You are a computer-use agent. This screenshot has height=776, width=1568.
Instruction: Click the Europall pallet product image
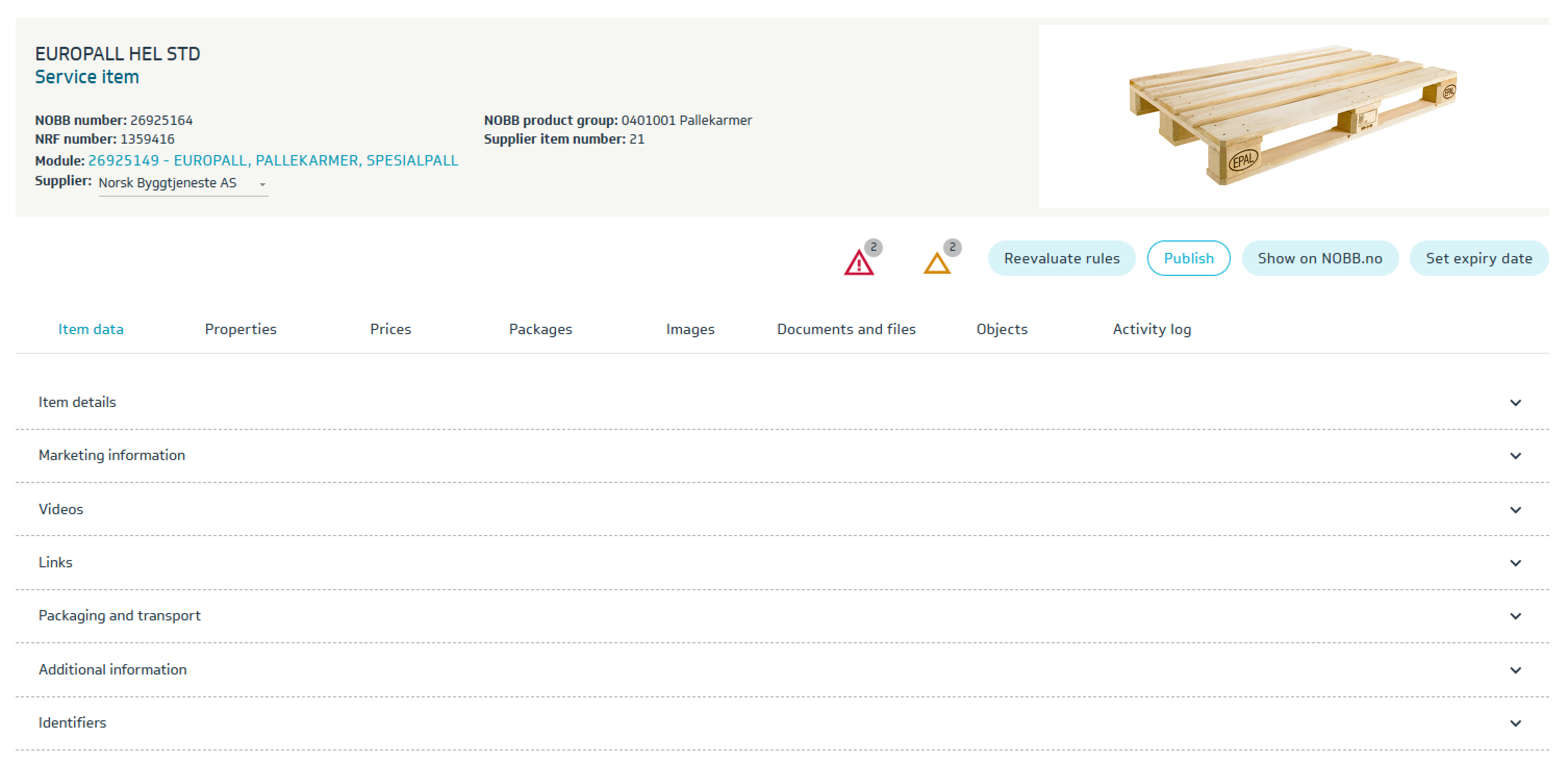[x=1293, y=116]
